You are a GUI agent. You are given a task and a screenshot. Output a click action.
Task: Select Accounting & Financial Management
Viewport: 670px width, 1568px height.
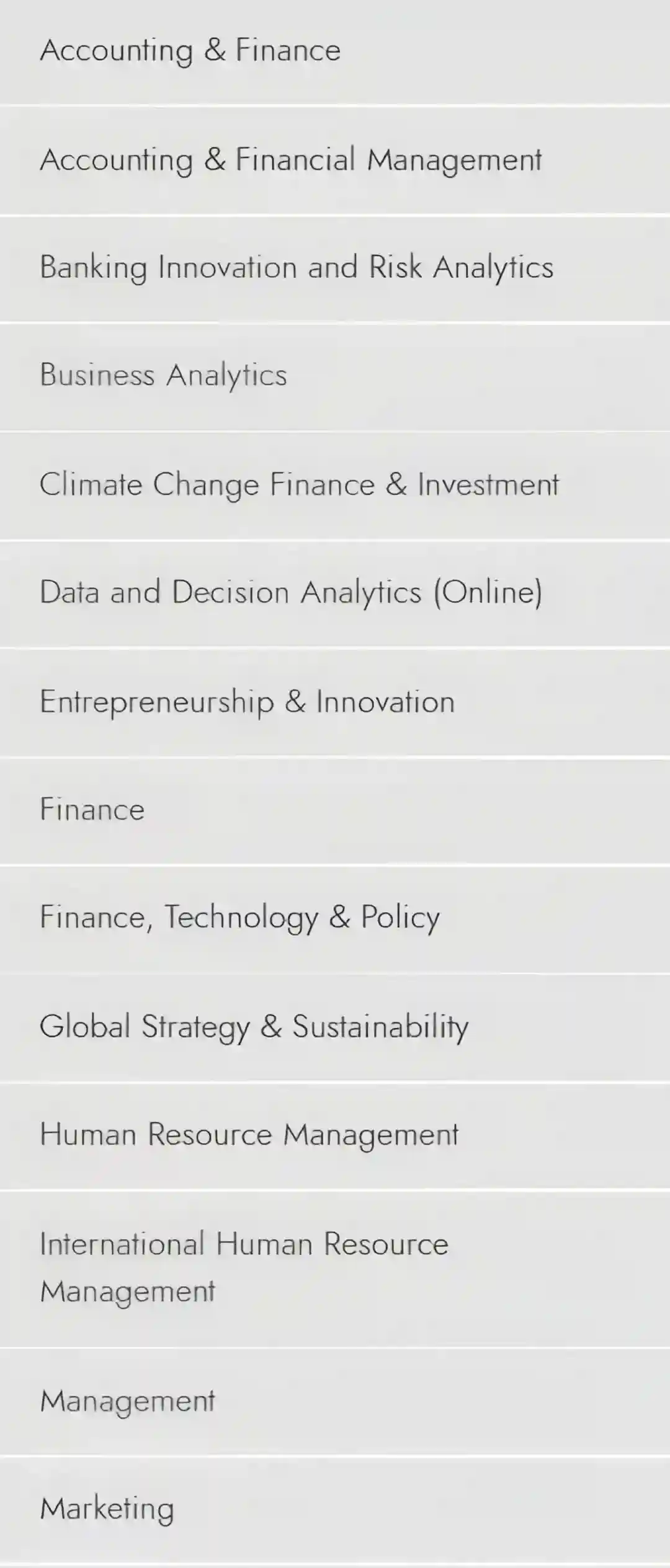coord(291,160)
